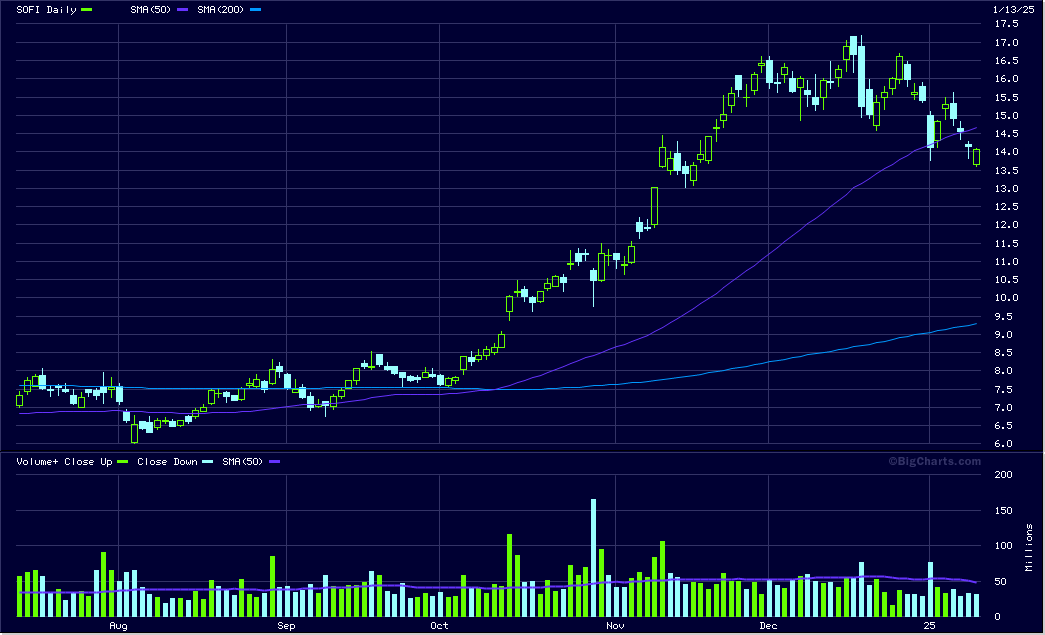
Task: Click the SMA(200) legend label
Action: 220,10
